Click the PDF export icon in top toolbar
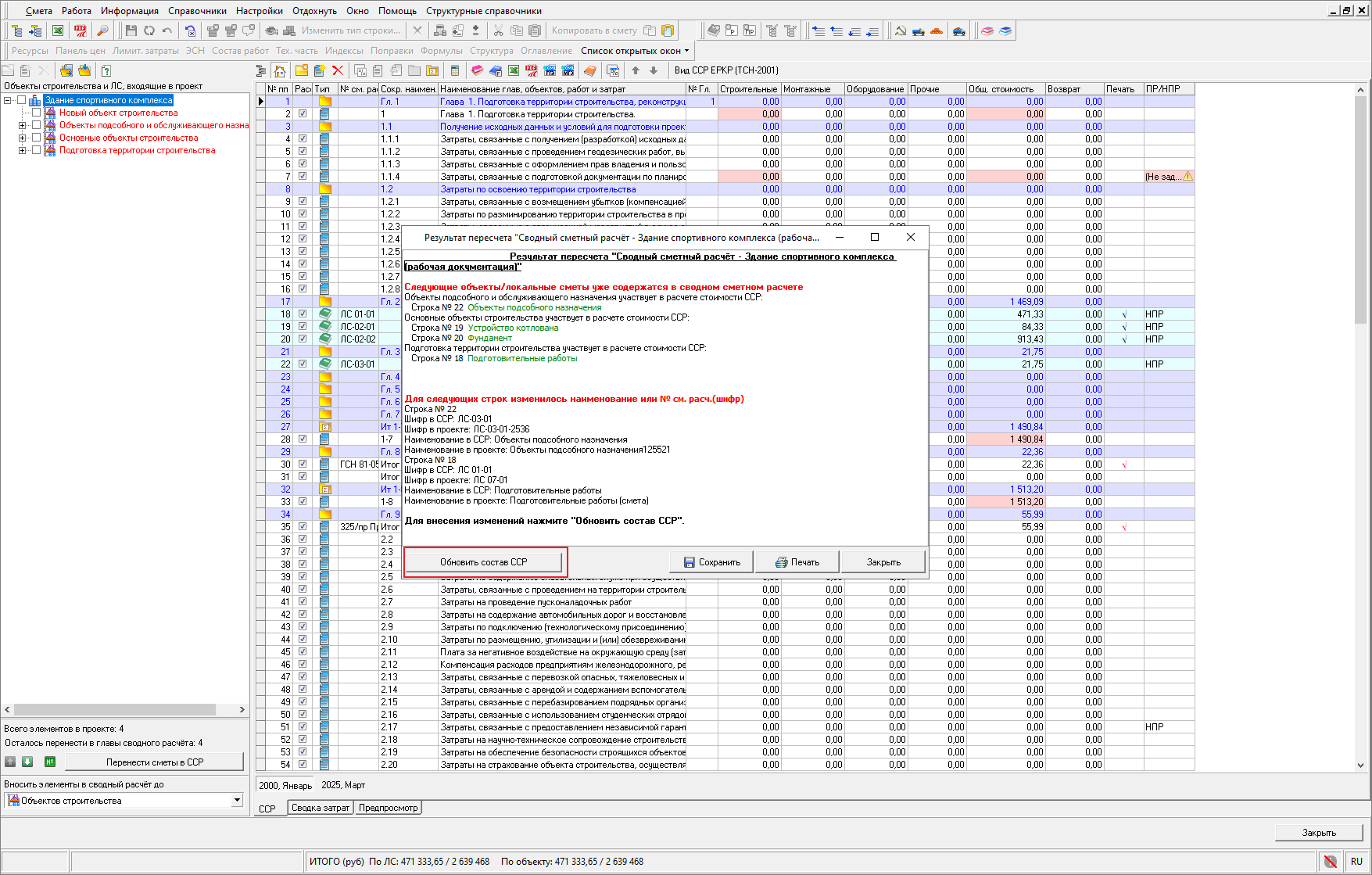The width and height of the screenshot is (1372, 875). tap(80, 30)
